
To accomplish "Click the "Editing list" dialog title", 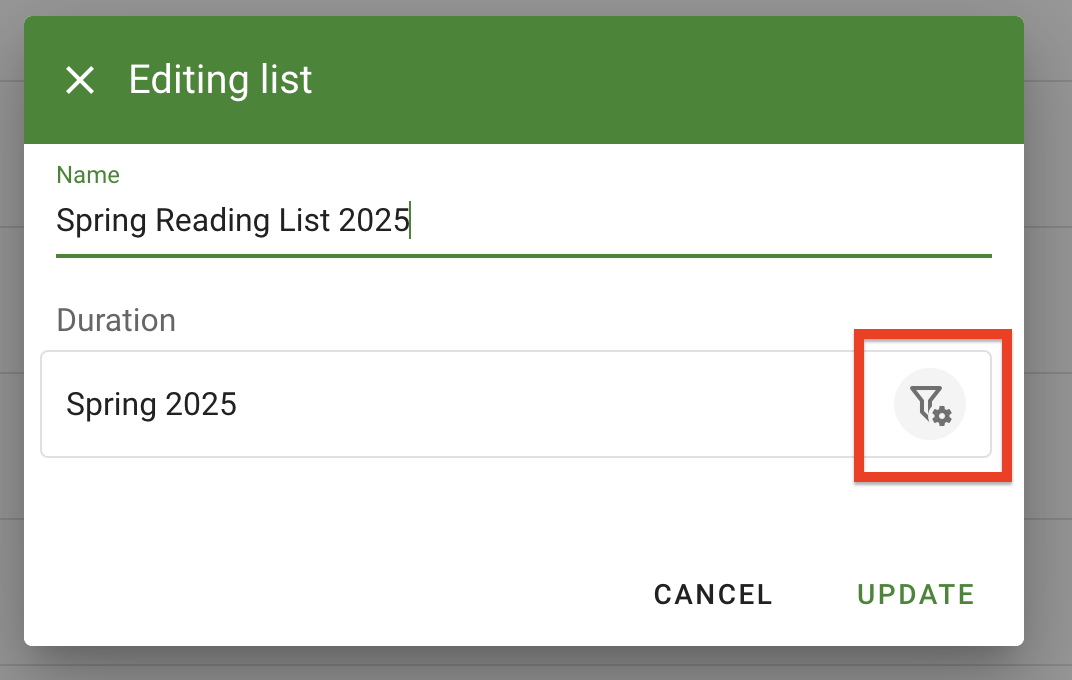I will coord(220,80).
